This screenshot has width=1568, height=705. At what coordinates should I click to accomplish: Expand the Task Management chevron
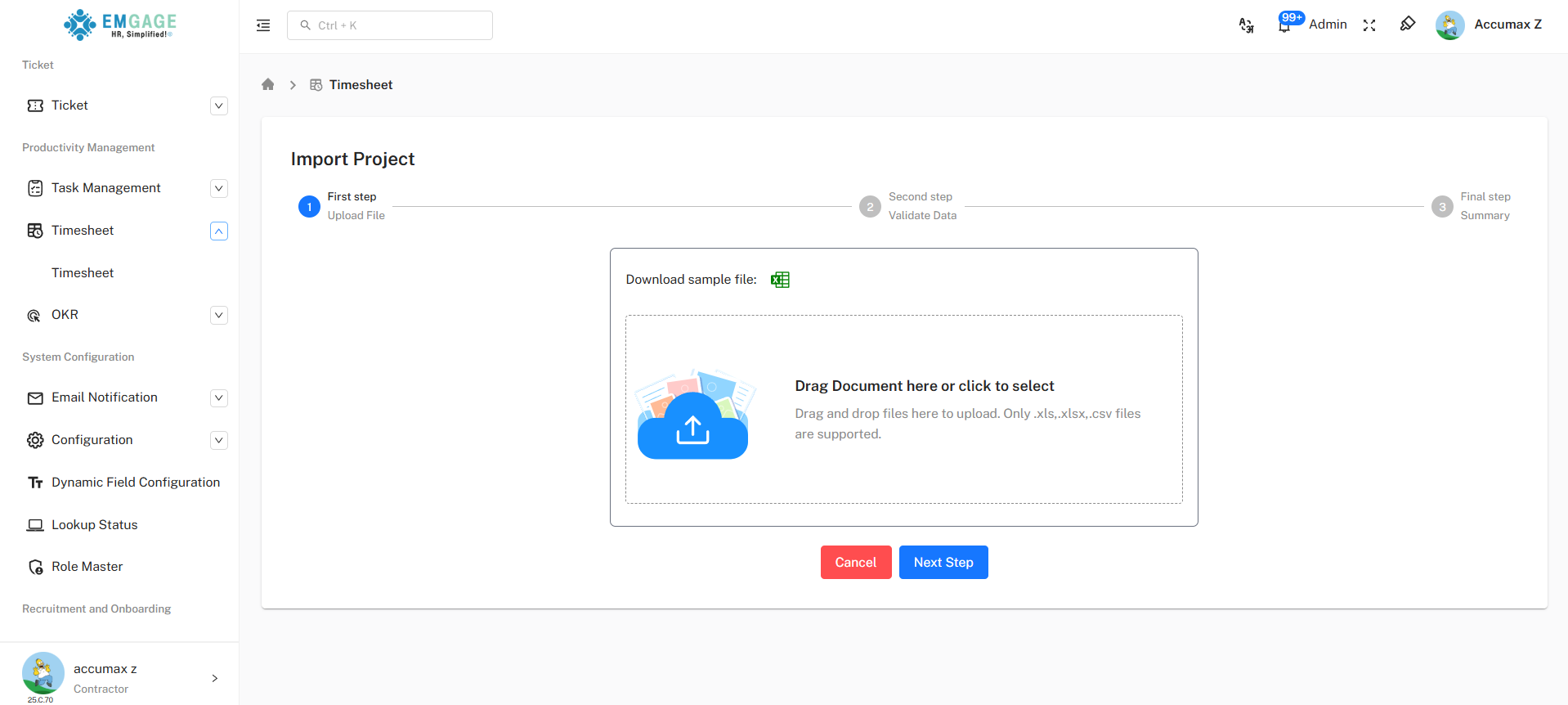coord(219,188)
